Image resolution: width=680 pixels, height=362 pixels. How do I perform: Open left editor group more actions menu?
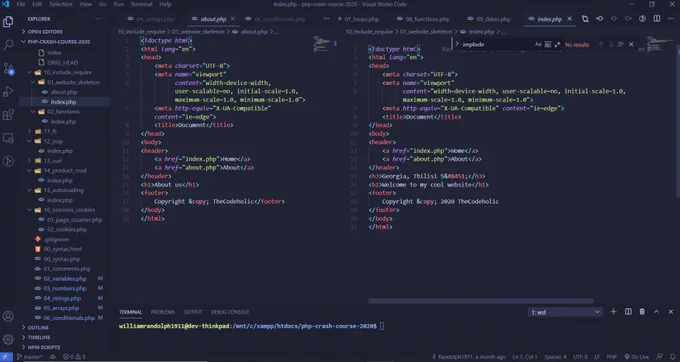pos(327,19)
